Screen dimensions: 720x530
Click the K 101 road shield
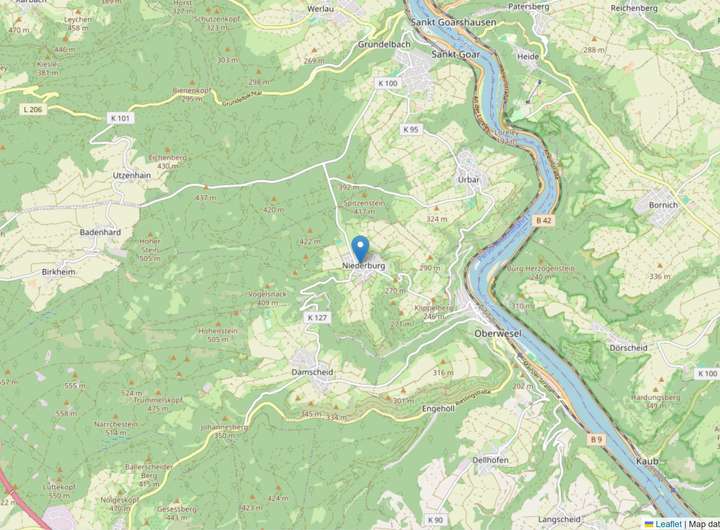(x=120, y=118)
